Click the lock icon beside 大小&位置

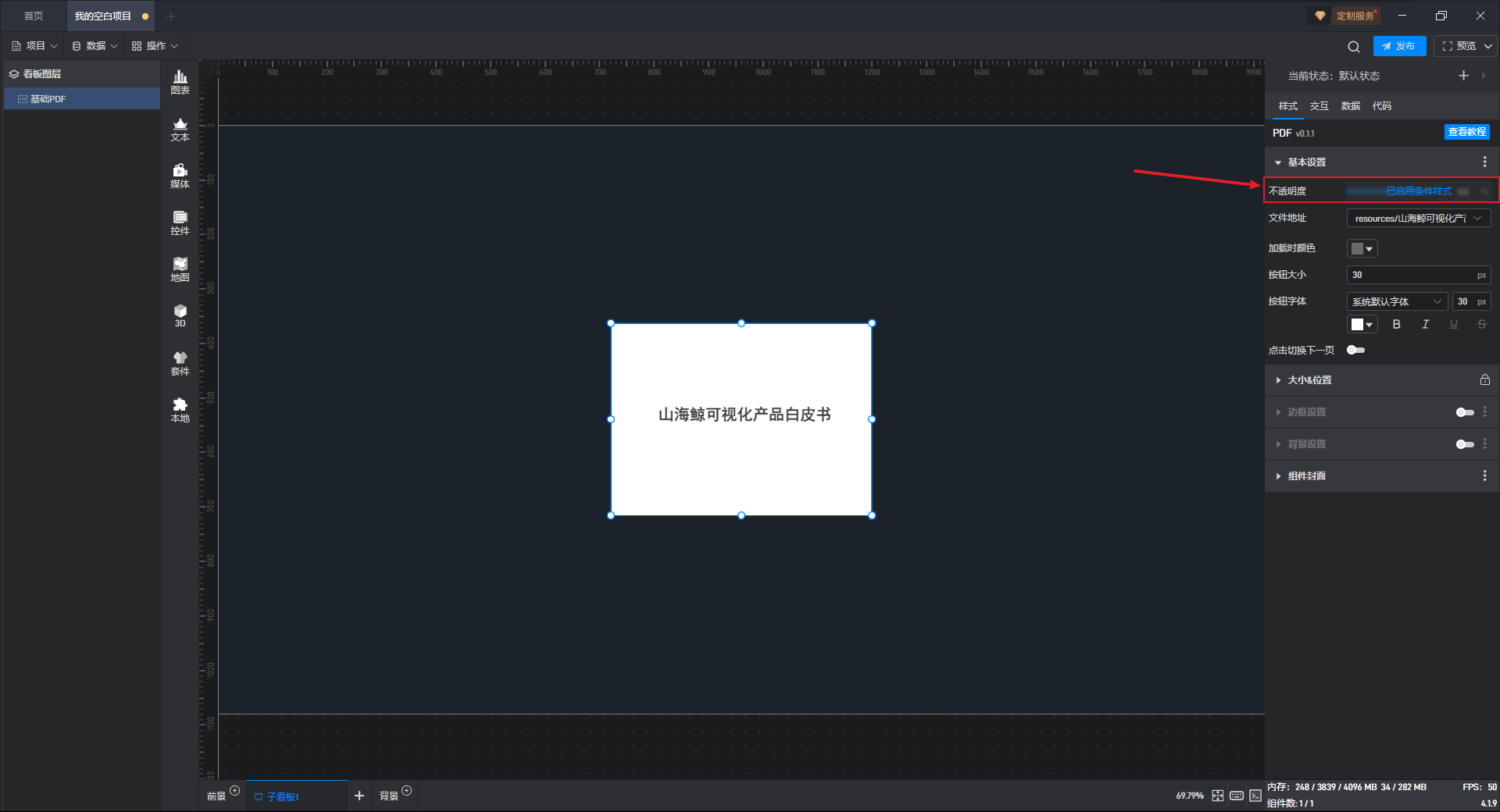click(x=1484, y=379)
